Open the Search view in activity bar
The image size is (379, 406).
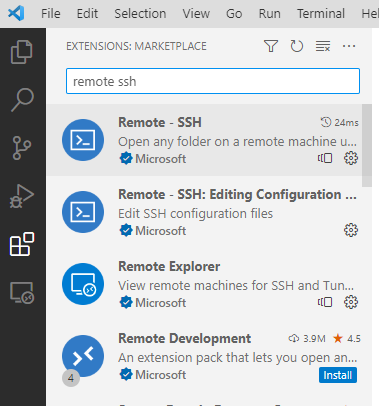[x=22, y=100]
